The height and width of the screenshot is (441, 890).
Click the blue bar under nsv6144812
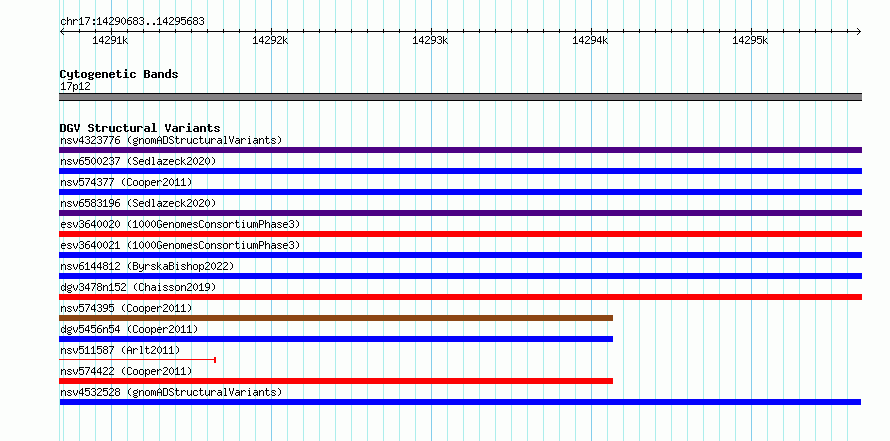point(460,276)
